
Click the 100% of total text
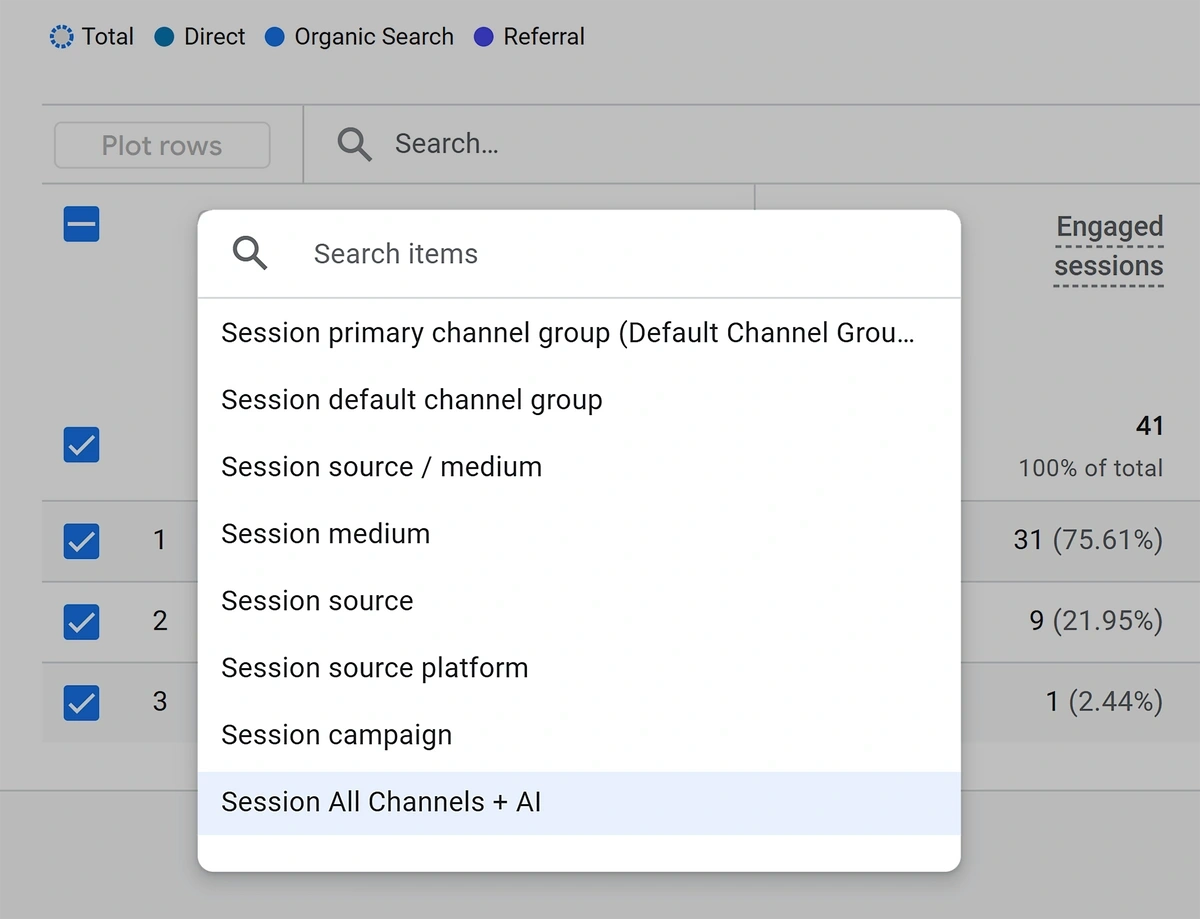1091,468
